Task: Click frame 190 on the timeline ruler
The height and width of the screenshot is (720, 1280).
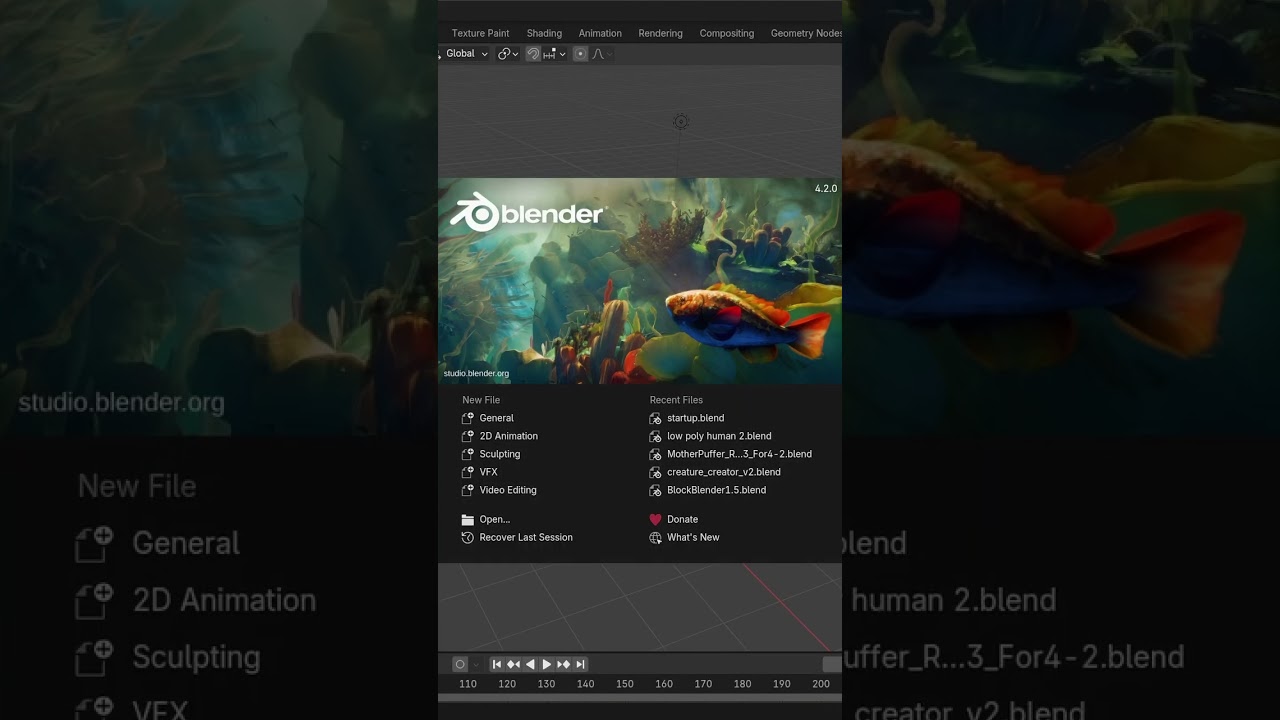Action: [782, 684]
